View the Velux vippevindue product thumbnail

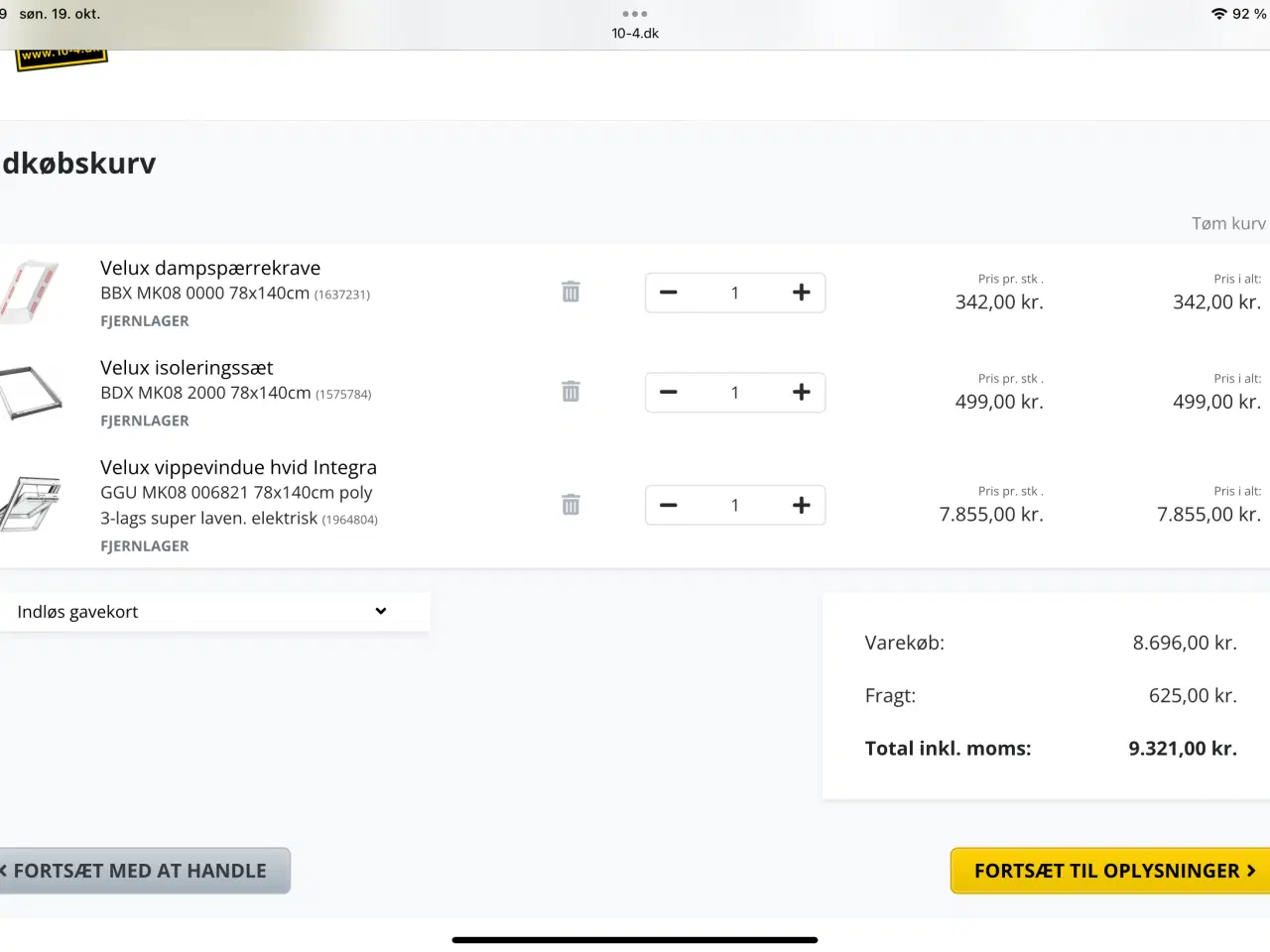pos(32,504)
